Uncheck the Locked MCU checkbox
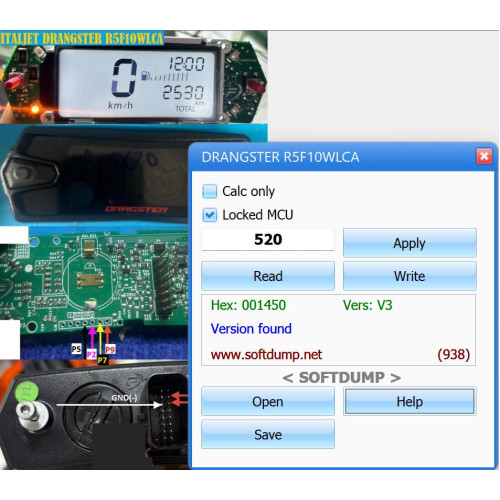This screenshot has width=500, height=500. pyautogui.click(x=210, y=215)
